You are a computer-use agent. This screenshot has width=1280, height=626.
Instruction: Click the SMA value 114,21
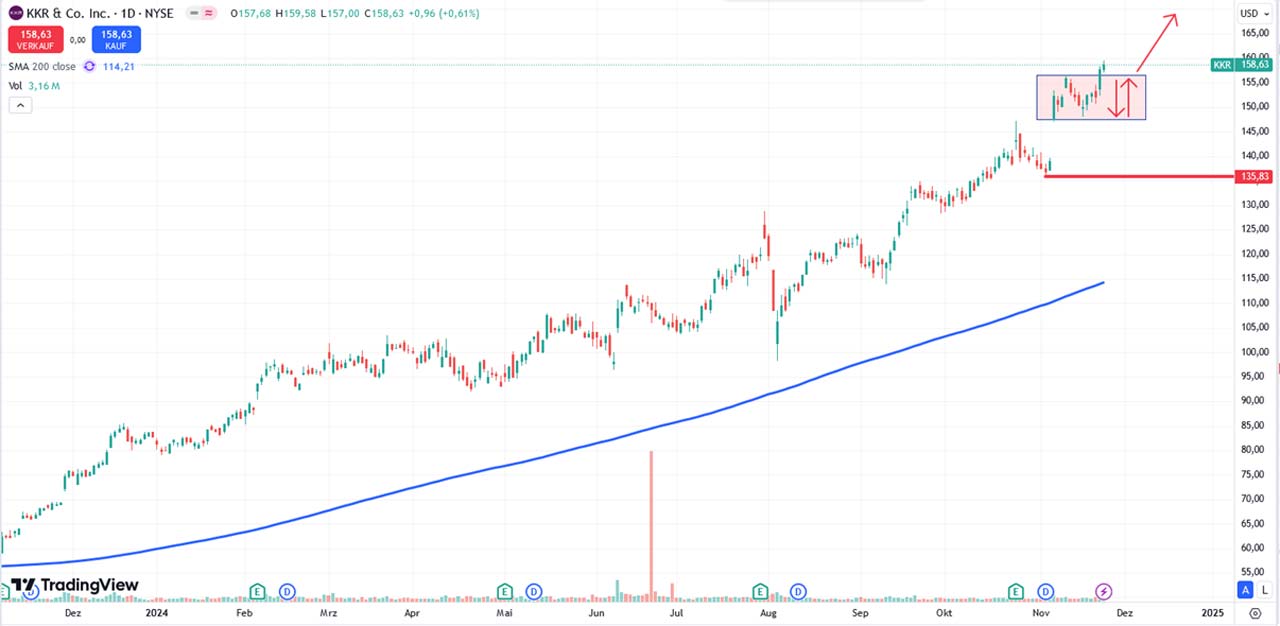[118, 66]
